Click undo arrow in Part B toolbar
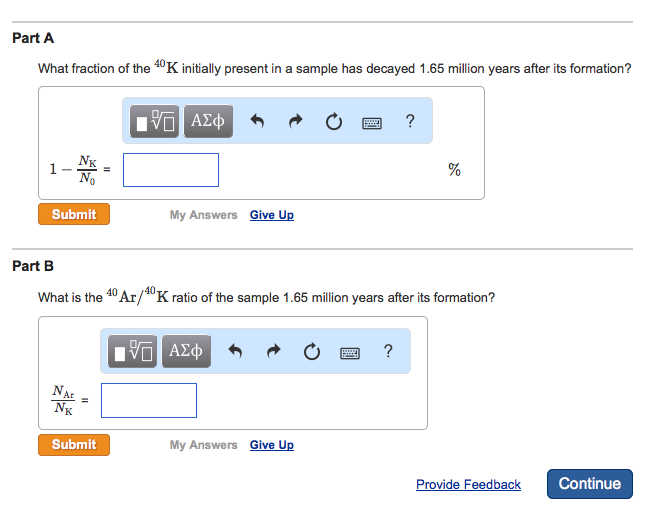Image resolution: width=654 pixels, height=513 pixels. (236, 352)
